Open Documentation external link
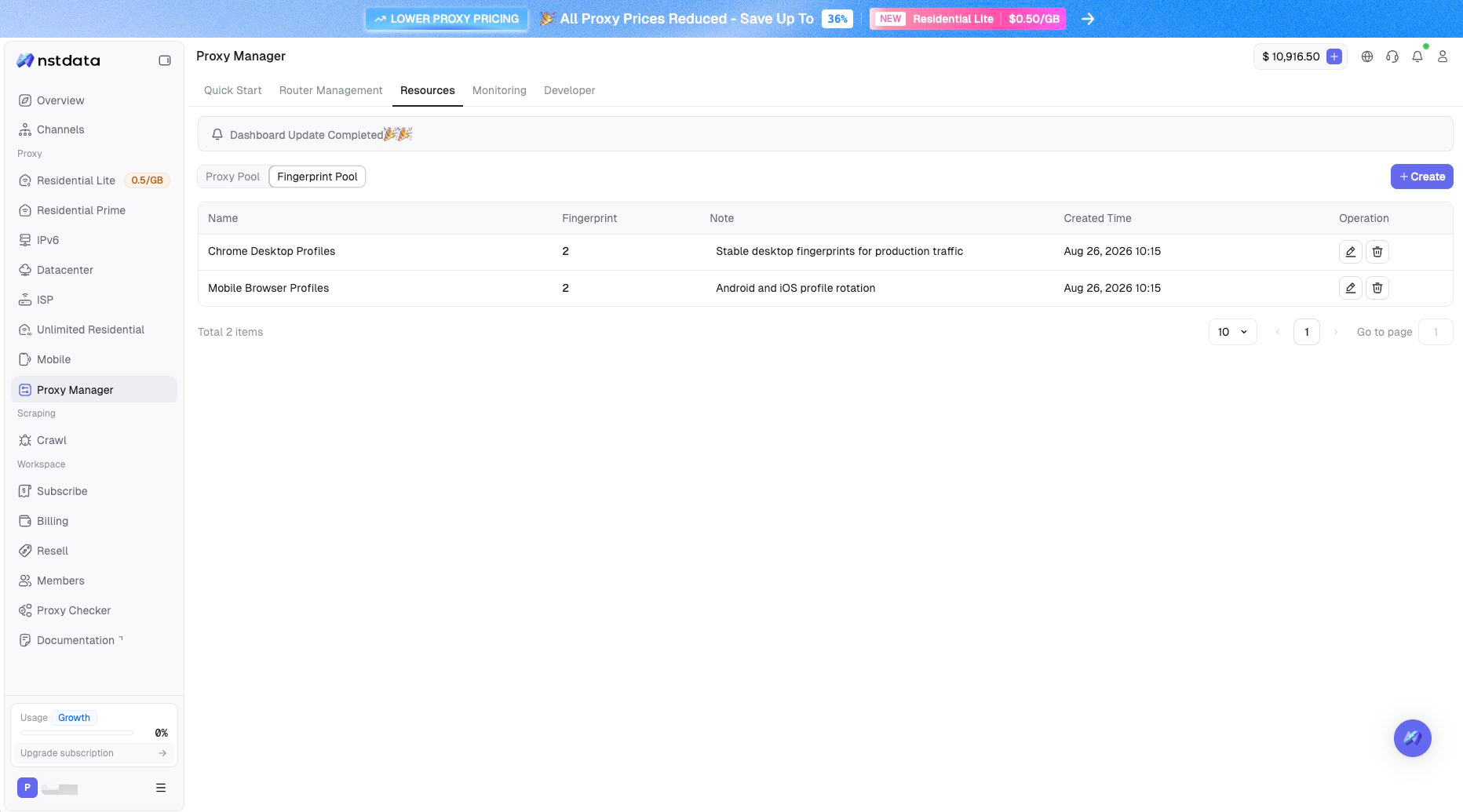Screen dimensions: 1463x812 click(x=94, y=640)
